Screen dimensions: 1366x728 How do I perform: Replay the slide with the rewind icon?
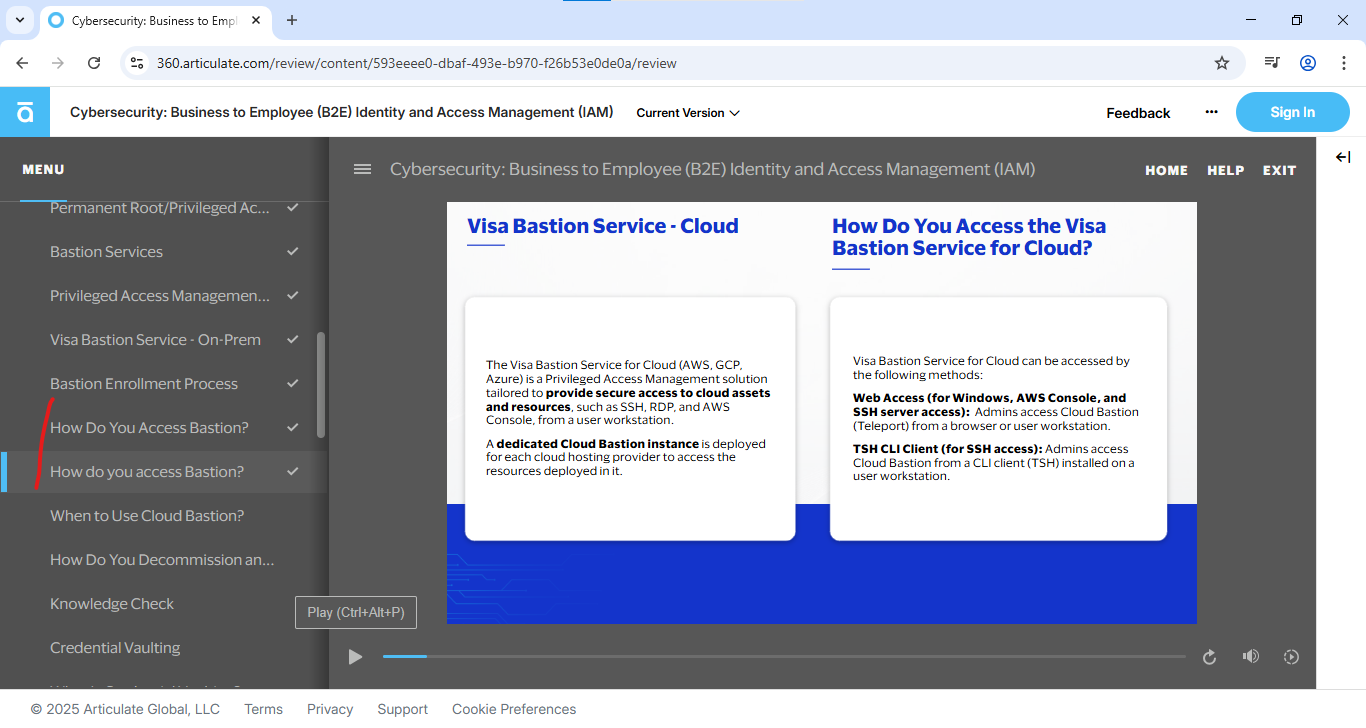[1209, 657]
